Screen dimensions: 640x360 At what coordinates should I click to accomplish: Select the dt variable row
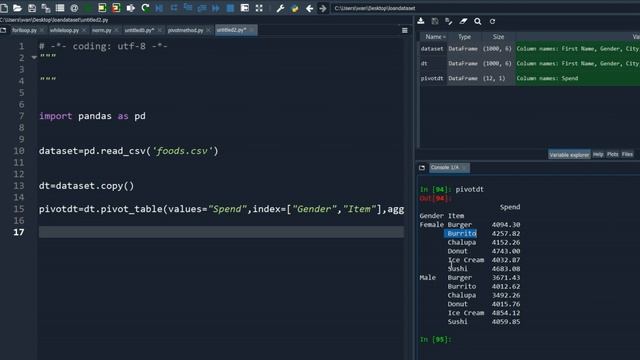[530, 63]
